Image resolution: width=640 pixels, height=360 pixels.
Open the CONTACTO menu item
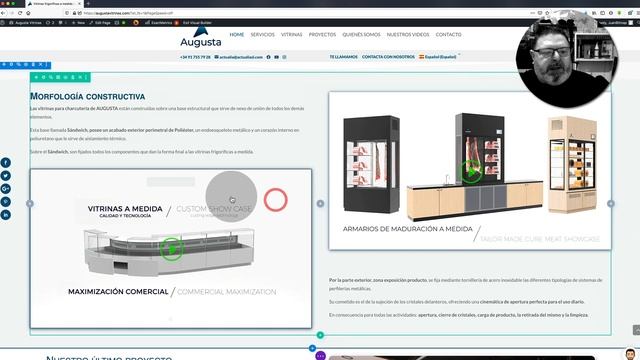(x=449, y=35)
